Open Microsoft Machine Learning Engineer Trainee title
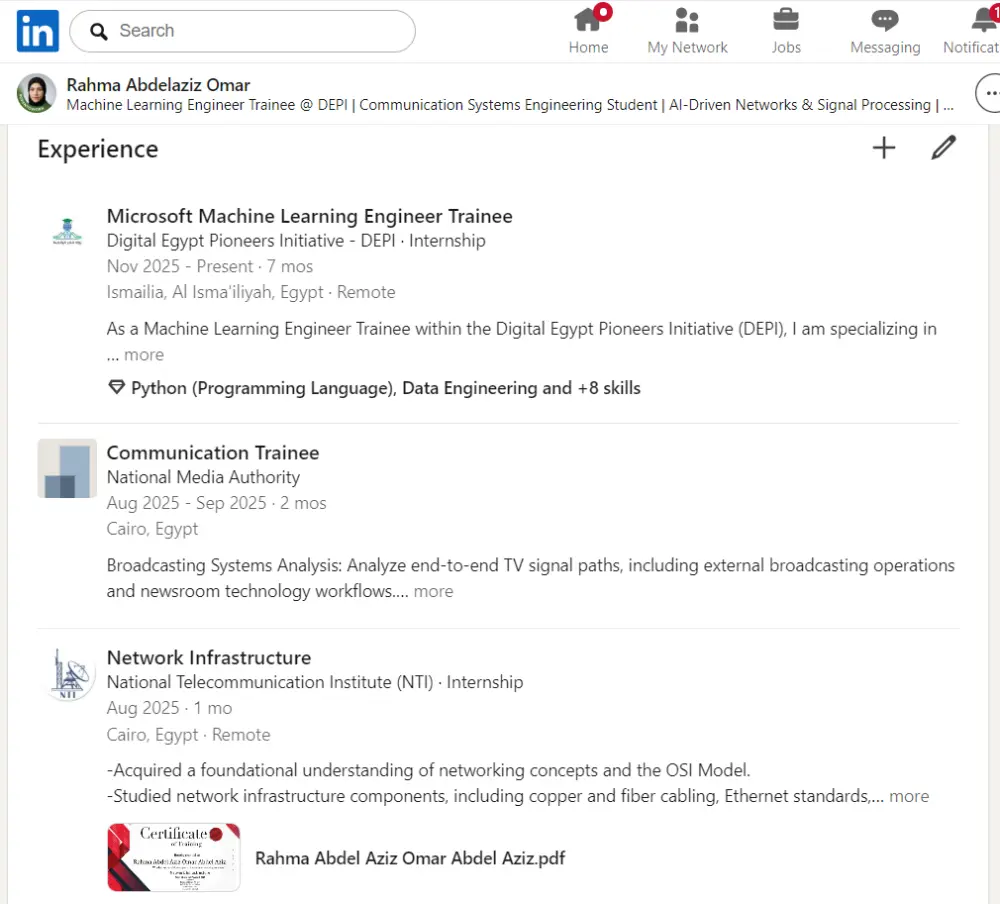 click(309, 216)
